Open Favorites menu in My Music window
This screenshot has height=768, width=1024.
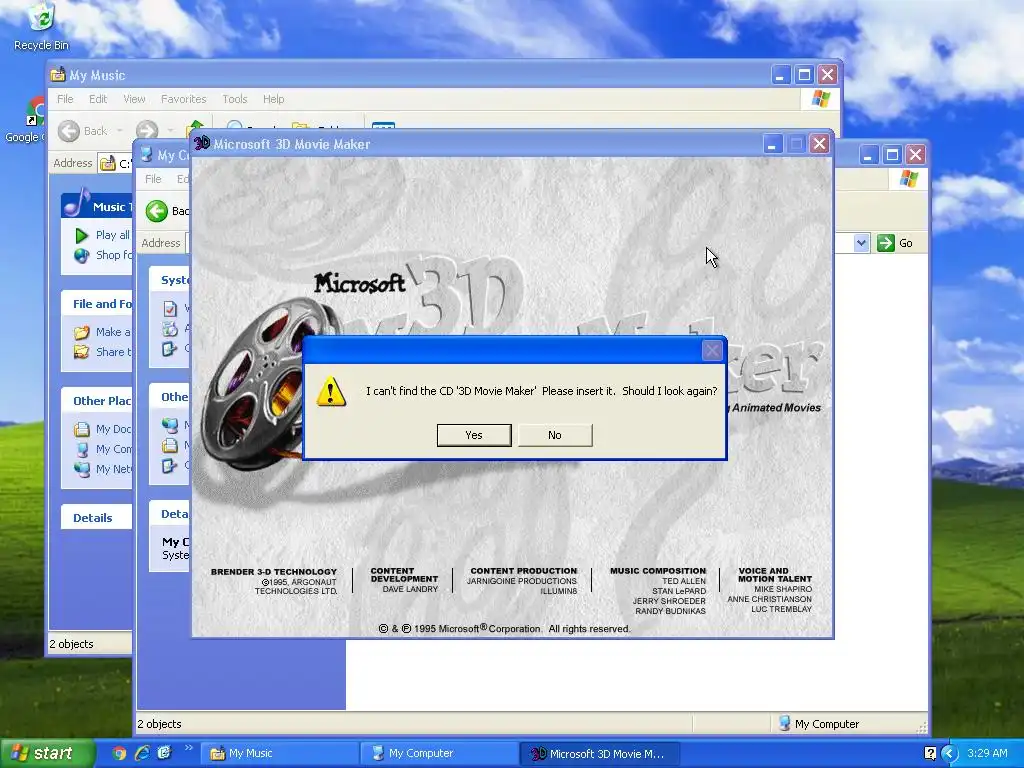(x=184, y=99)
